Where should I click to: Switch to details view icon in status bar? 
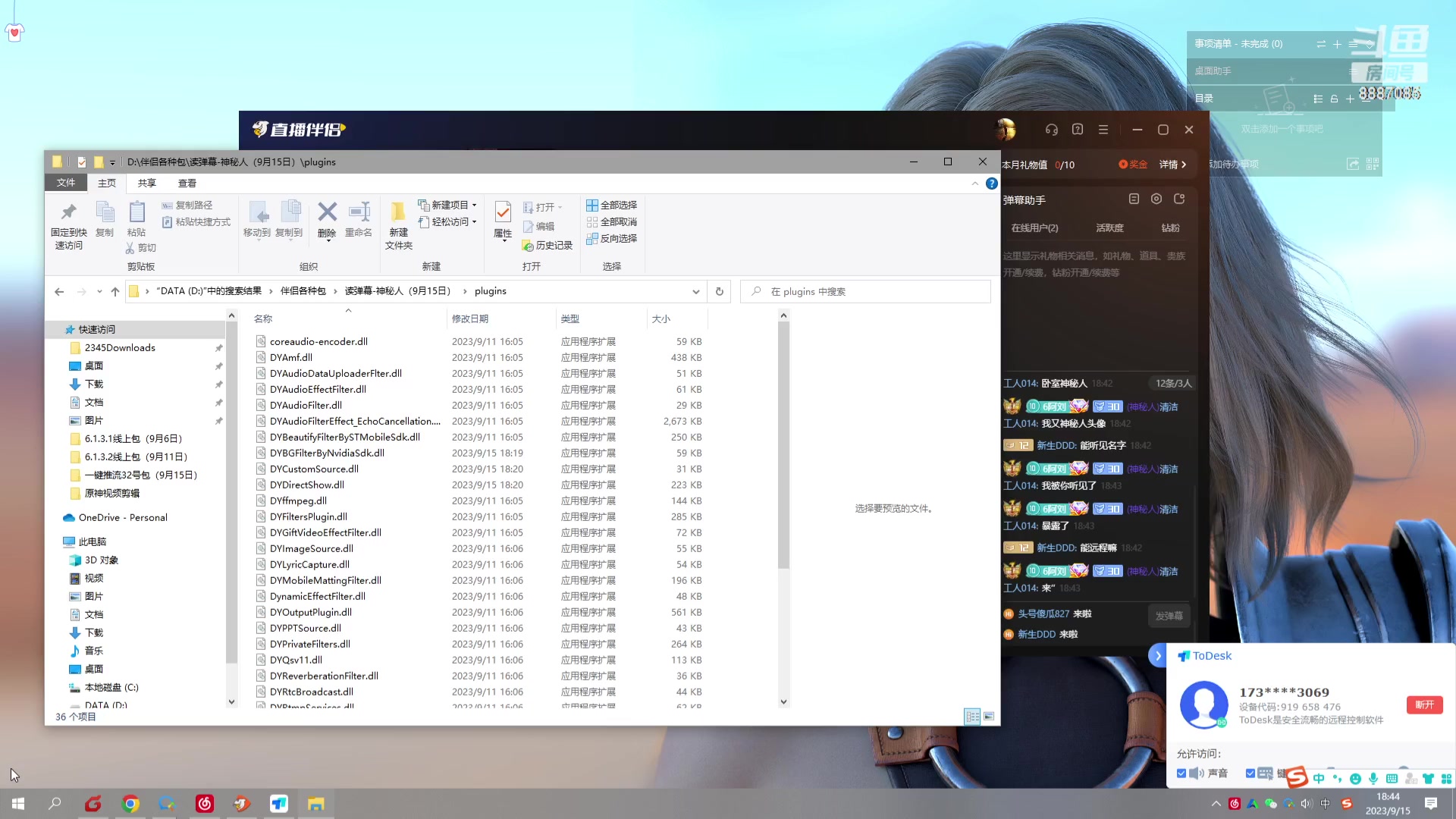point(972,717)
